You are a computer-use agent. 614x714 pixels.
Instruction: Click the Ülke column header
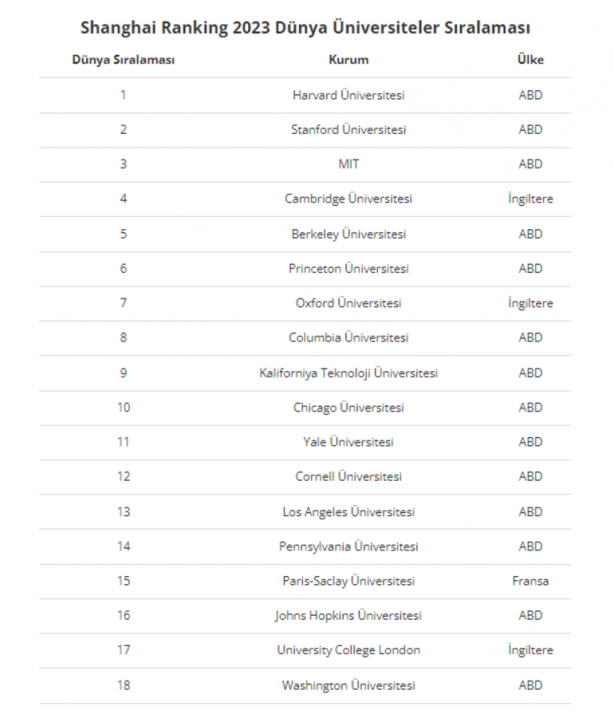(x=530, y=60)
